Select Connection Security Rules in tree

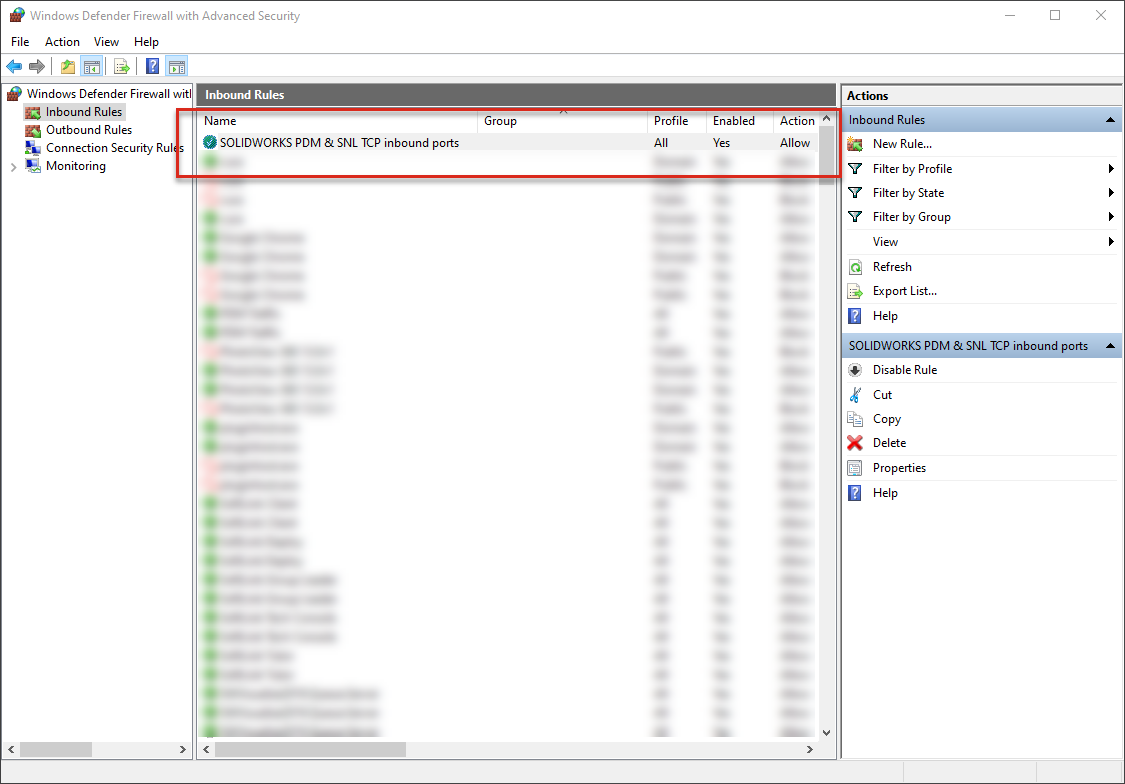(x=115, y=148)
